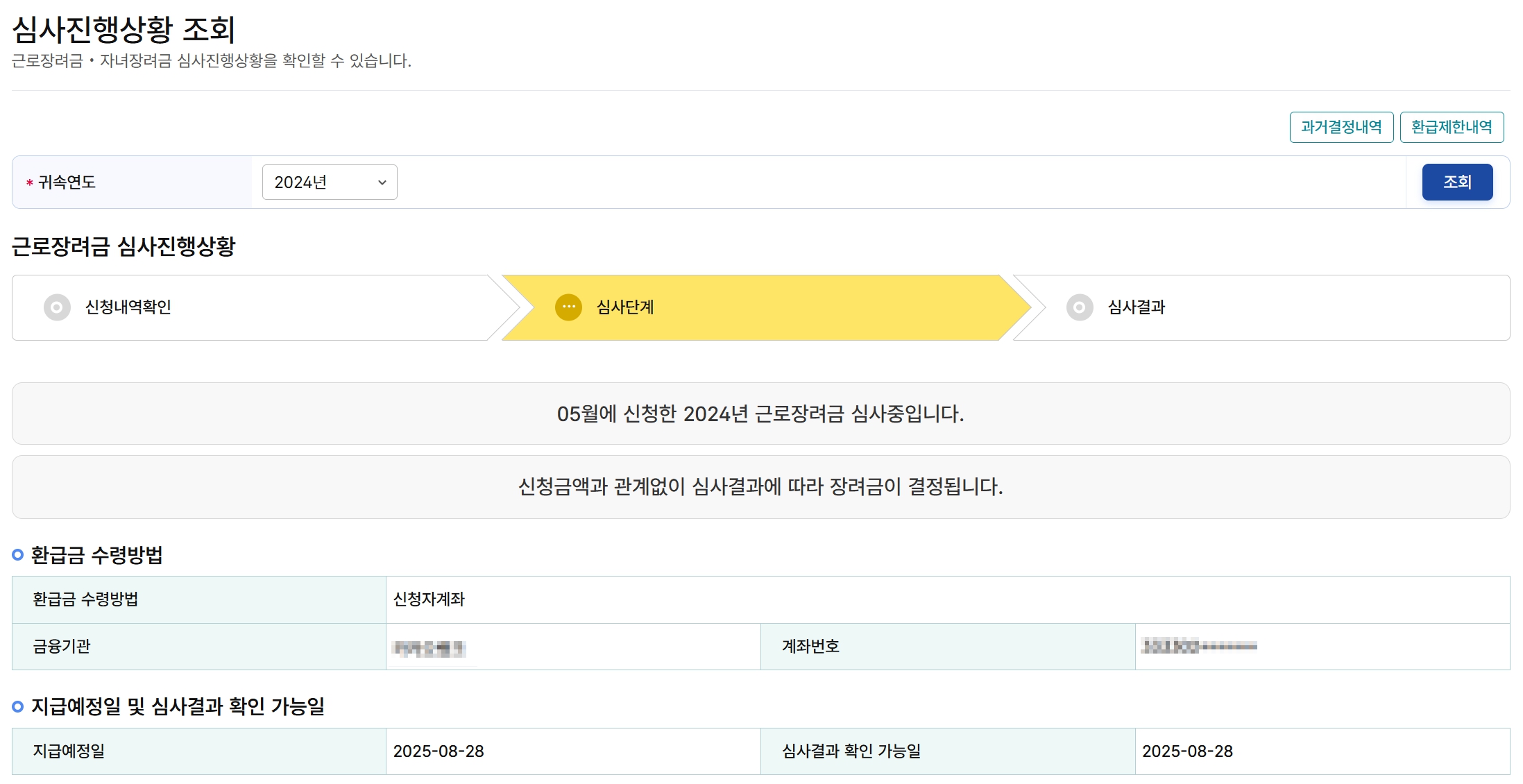Select the 심사결과 step tab

pos(1137,307)
